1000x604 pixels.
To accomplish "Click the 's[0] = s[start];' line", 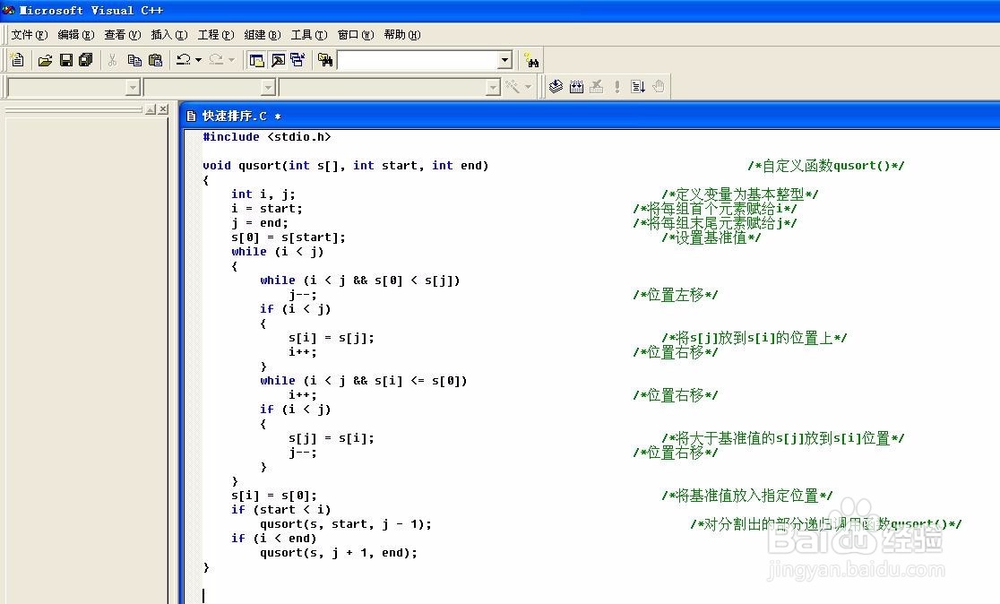I will coord(288,237).
